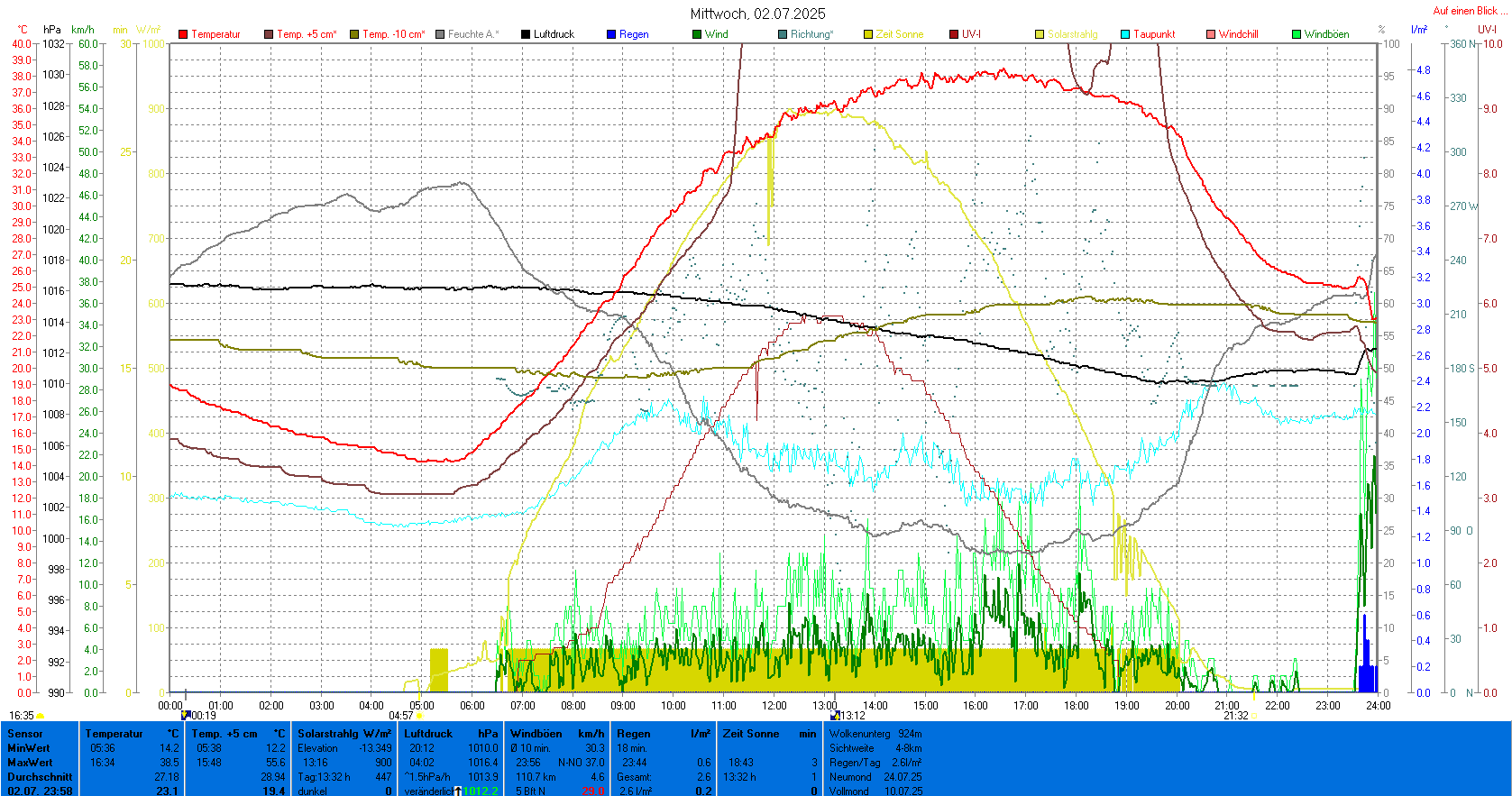
Task: Click the pink Windchill legend swatch
Action: 1211,34
